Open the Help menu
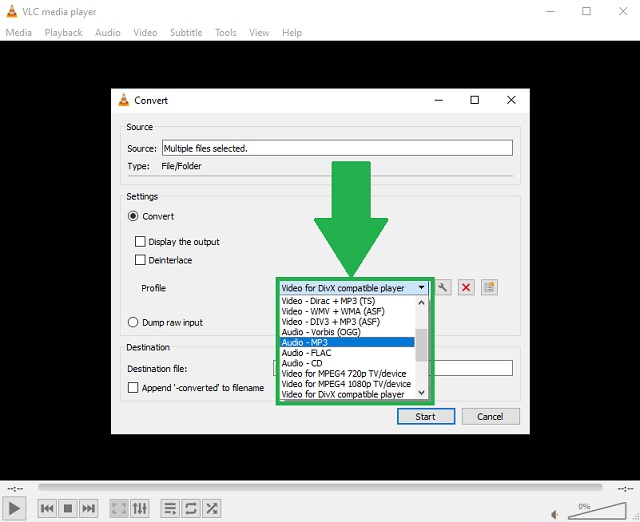This screenshot has height=522, width=640. (292, 33)
